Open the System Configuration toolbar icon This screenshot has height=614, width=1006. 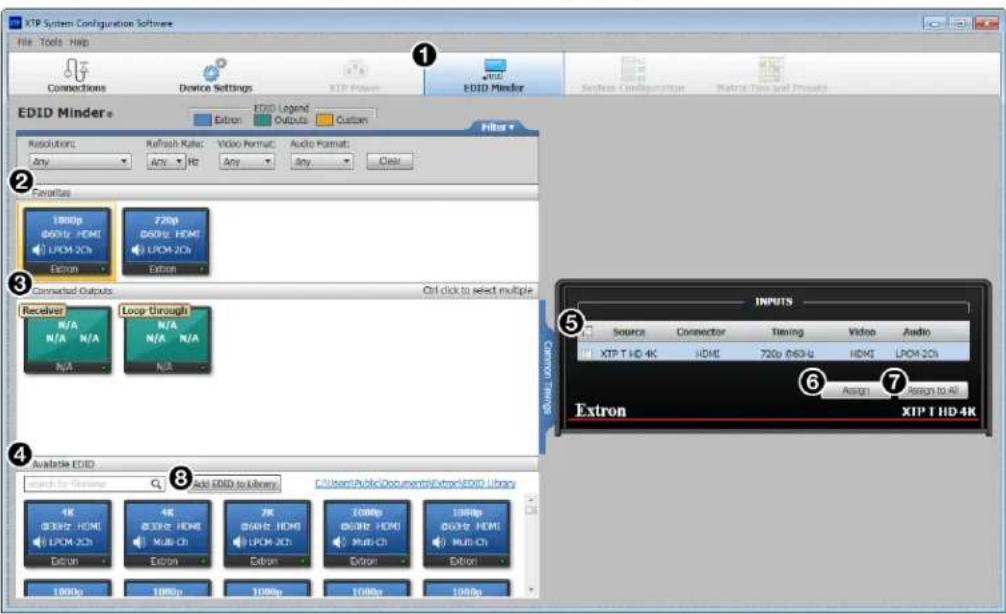click(633, 69)
